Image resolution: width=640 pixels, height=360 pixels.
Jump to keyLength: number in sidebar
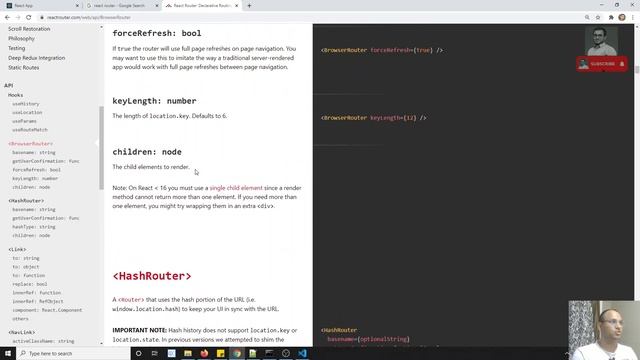(x=35, y=179)
